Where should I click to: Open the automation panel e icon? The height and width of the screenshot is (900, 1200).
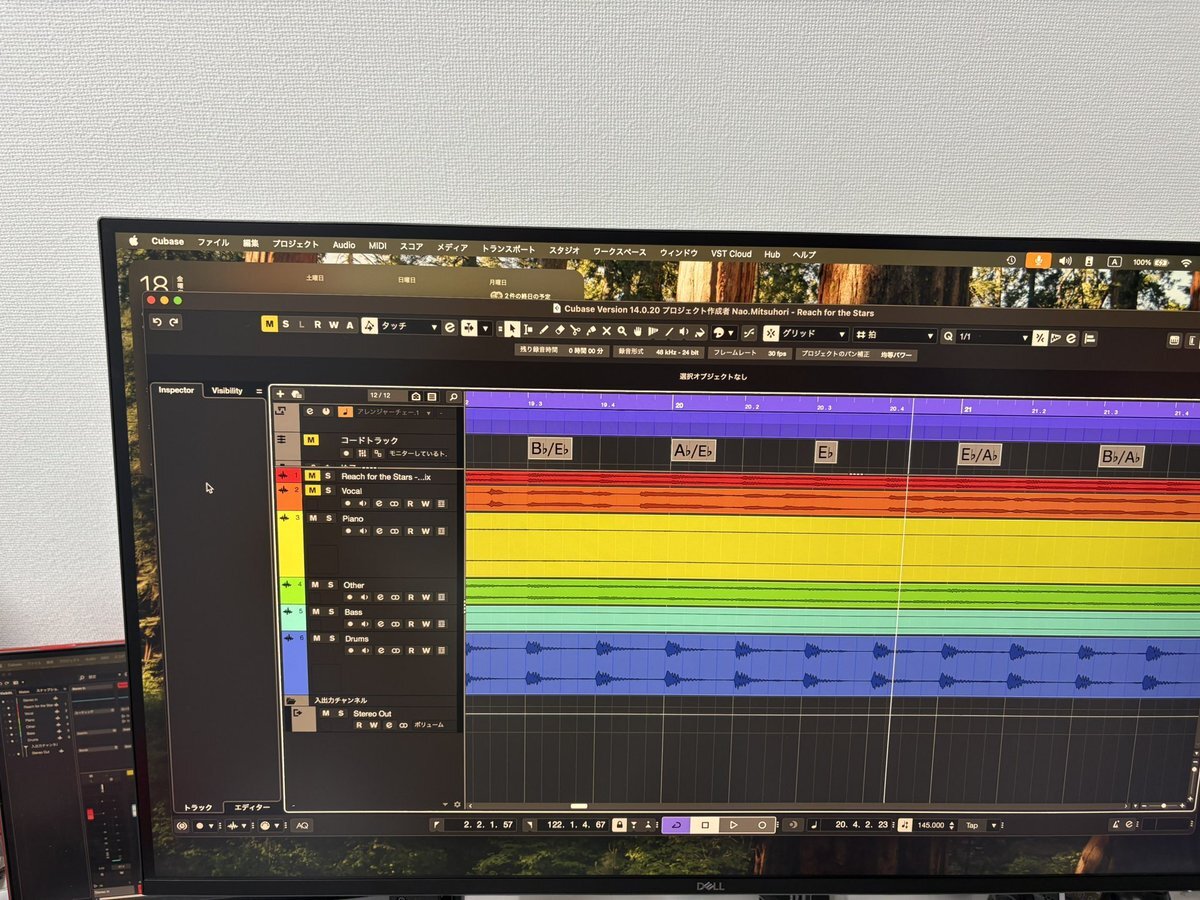coord(450,327)
